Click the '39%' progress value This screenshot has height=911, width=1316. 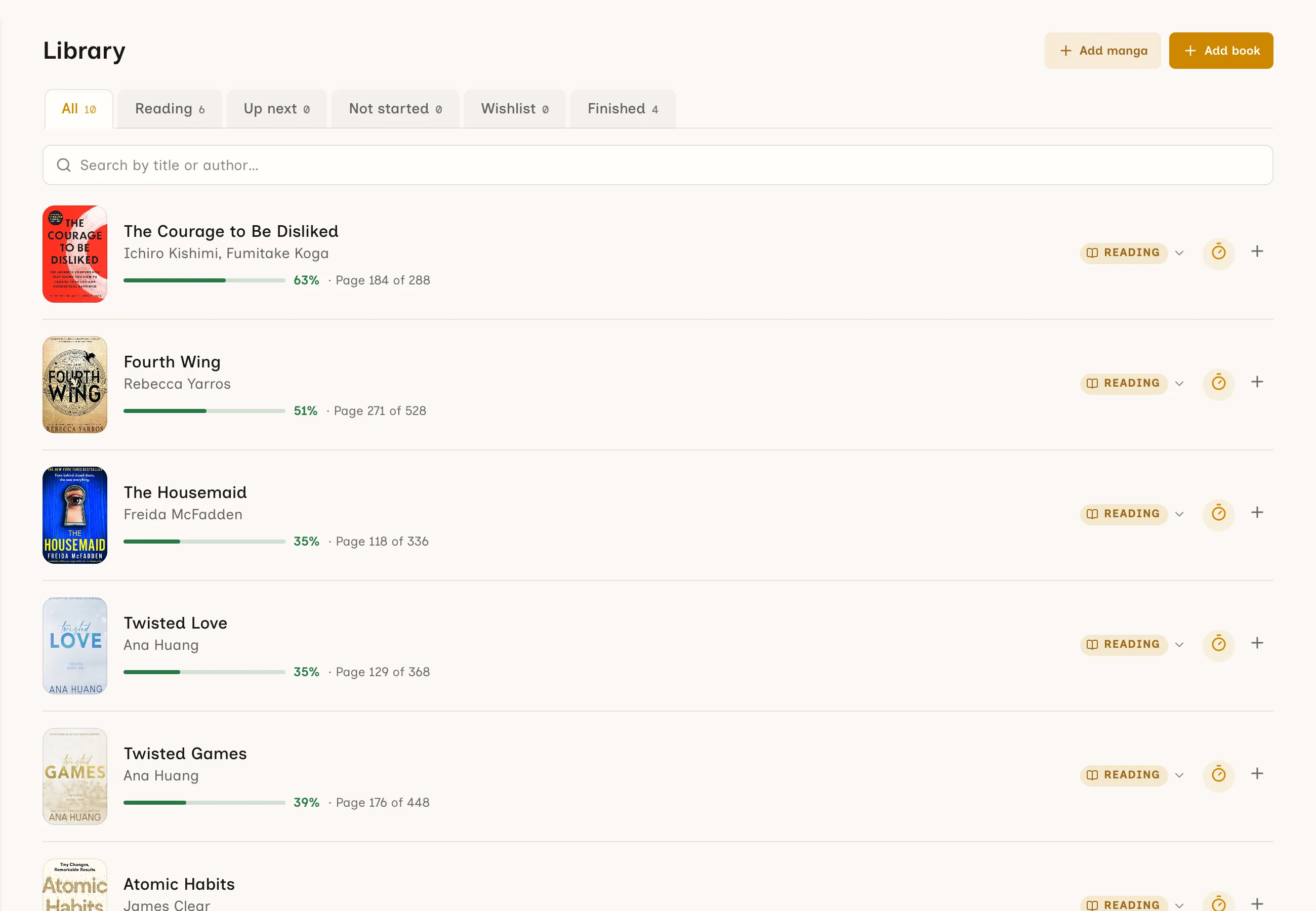(x=306, y=803)
